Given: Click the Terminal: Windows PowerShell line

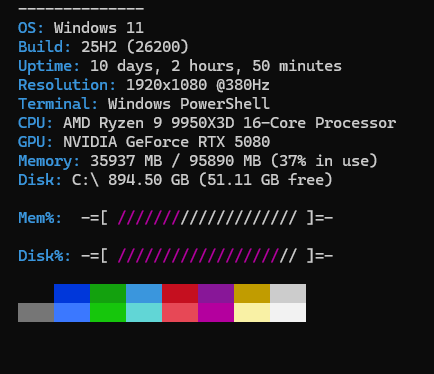Looking at the screenshot, I should click(144, 104).
